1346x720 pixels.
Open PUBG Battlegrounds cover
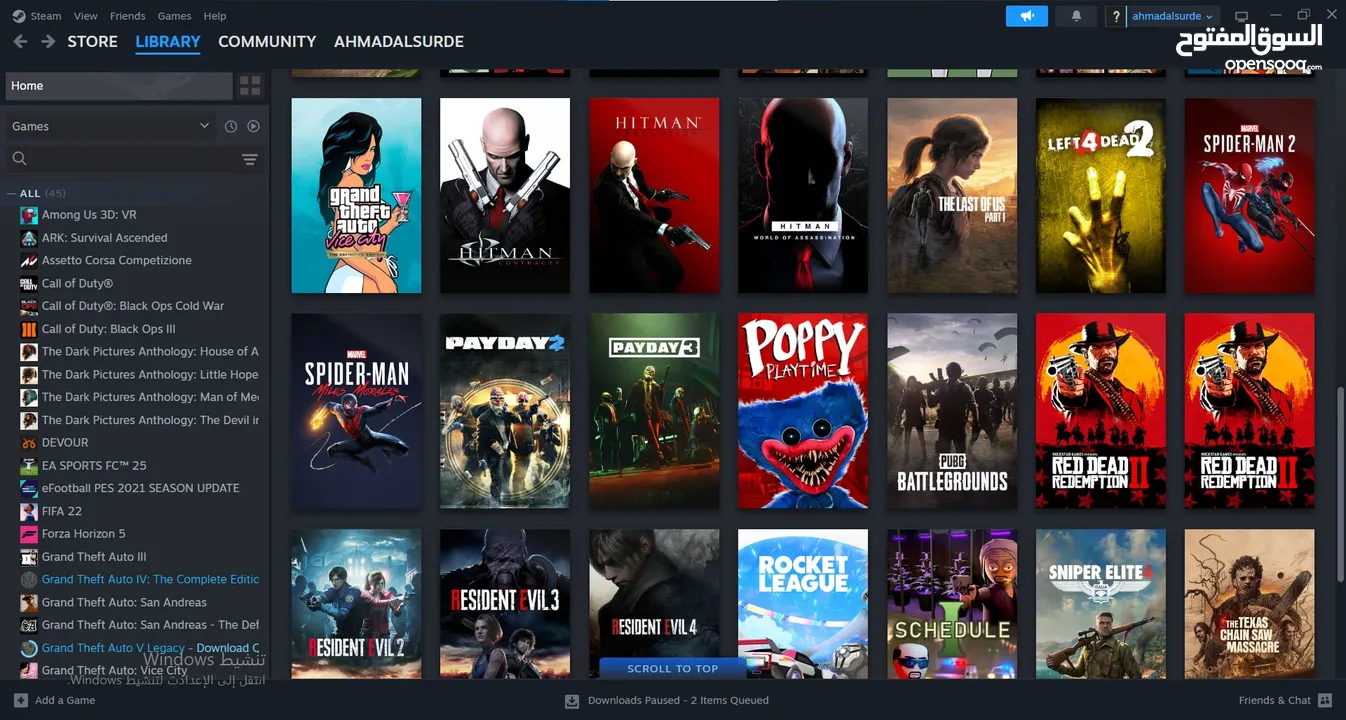coord(952,411)
